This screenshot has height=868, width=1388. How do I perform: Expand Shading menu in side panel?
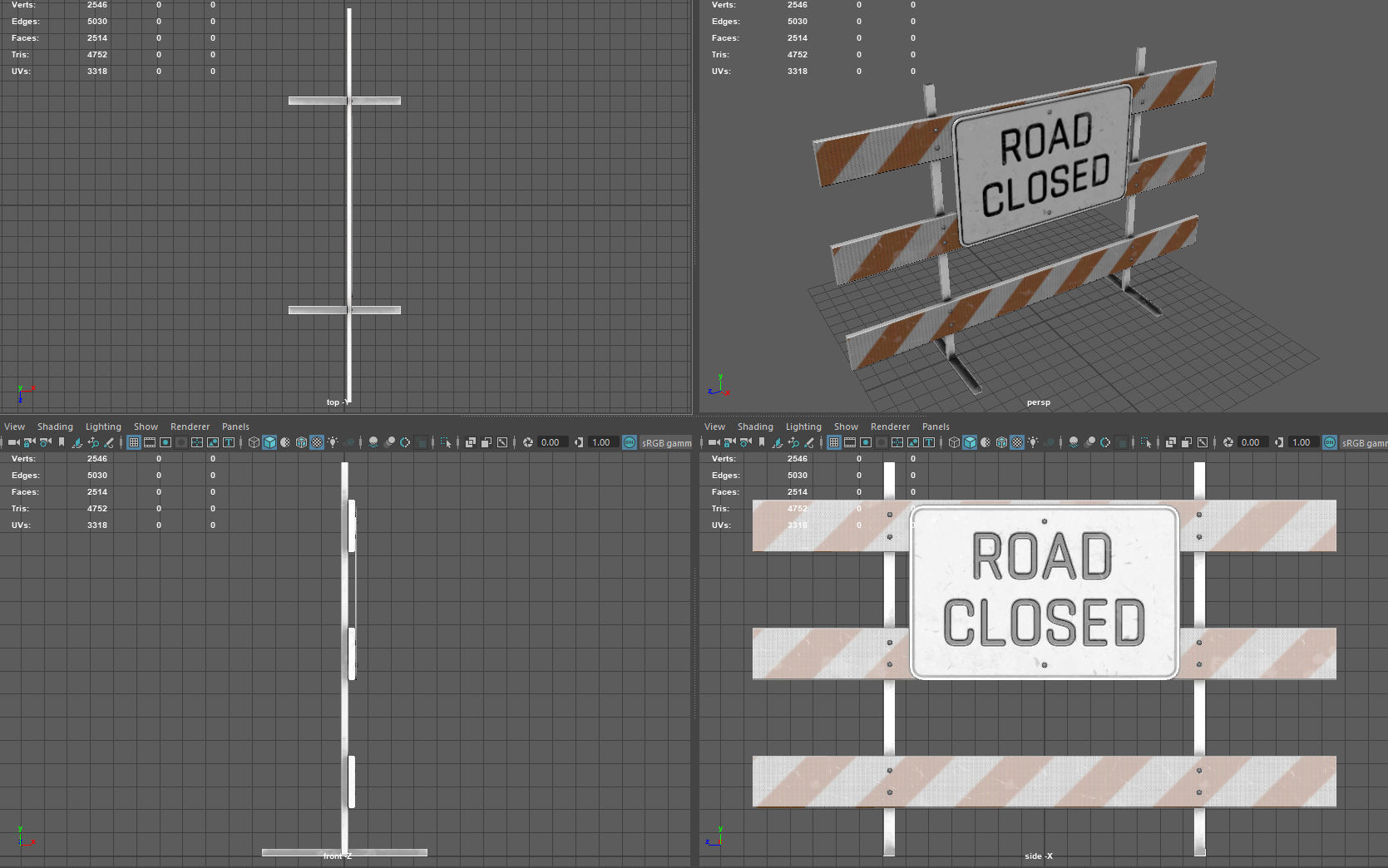755,427
